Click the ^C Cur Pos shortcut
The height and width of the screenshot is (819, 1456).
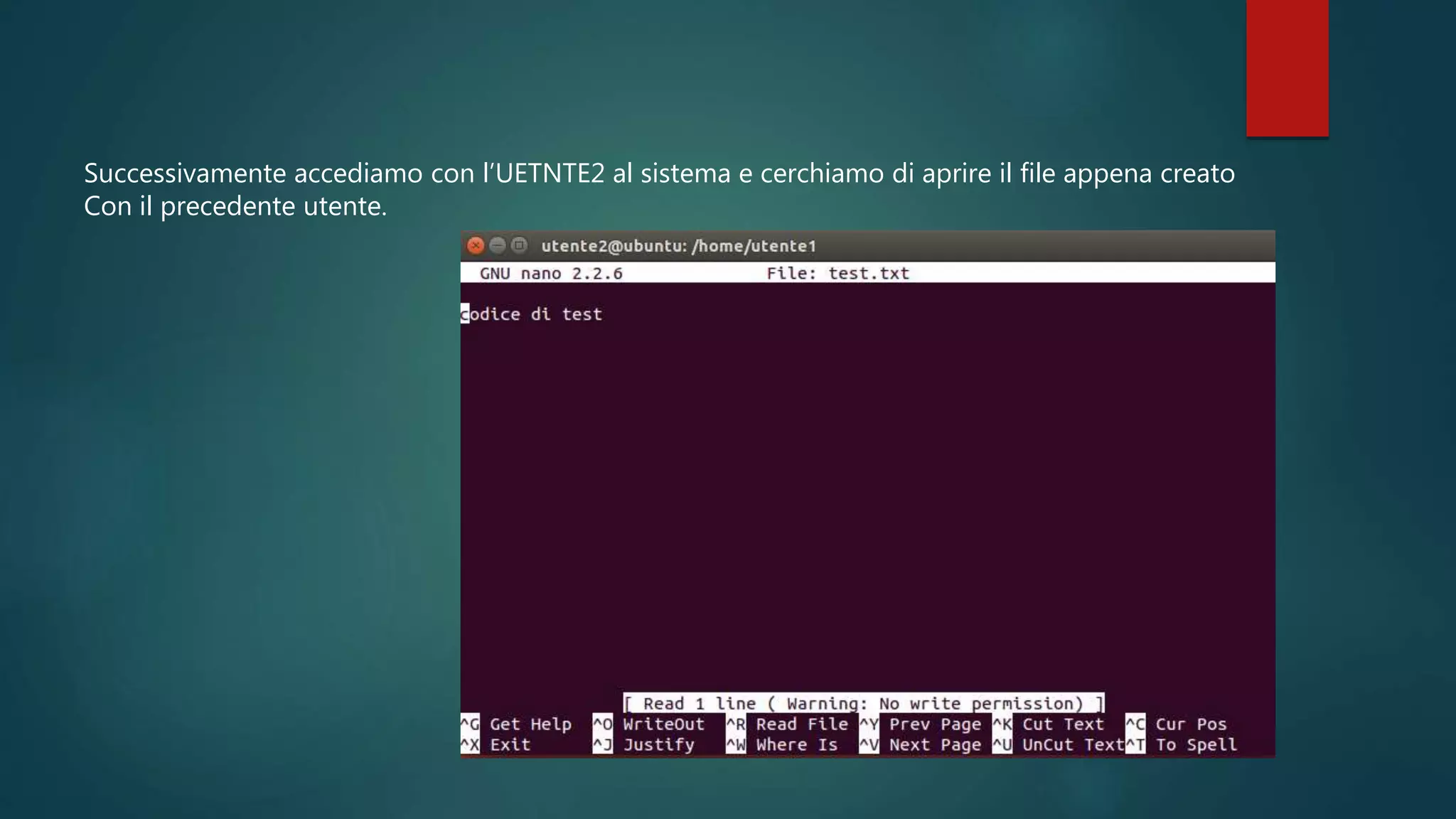point(1176,724)
